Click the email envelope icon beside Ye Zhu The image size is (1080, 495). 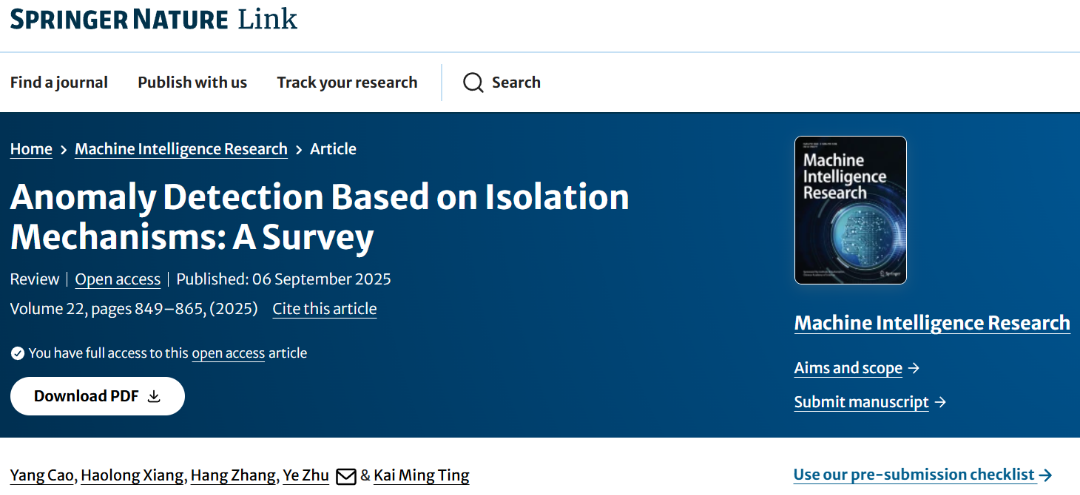tap(346, 476)
